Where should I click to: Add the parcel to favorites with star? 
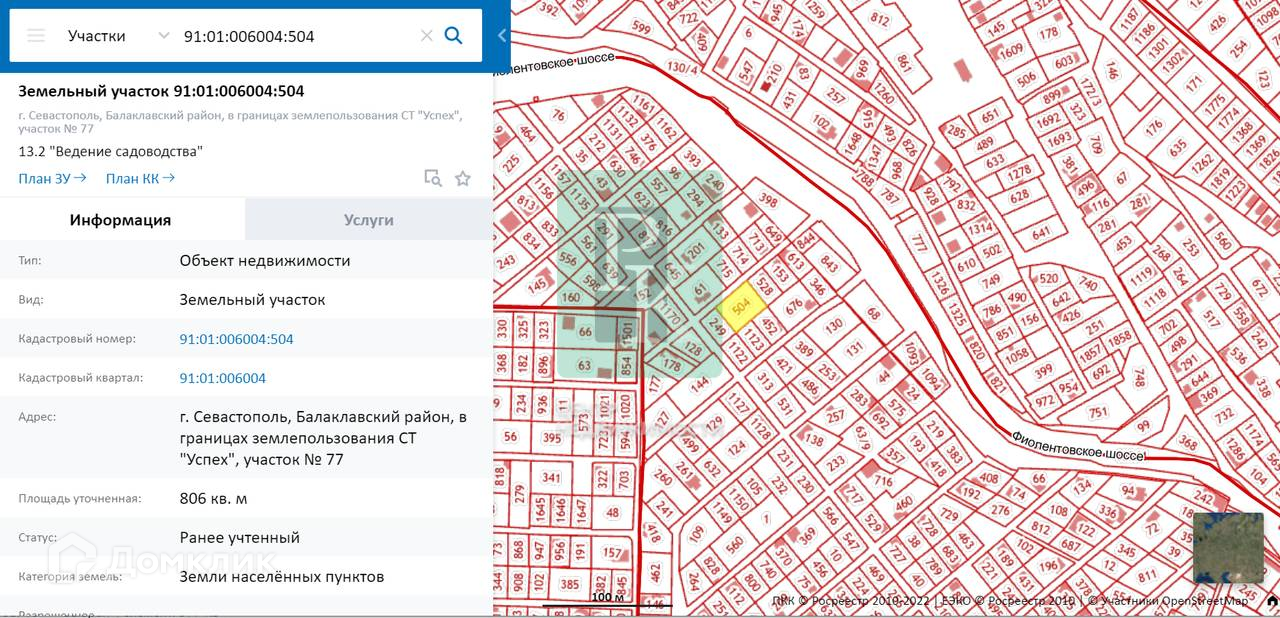462,178
